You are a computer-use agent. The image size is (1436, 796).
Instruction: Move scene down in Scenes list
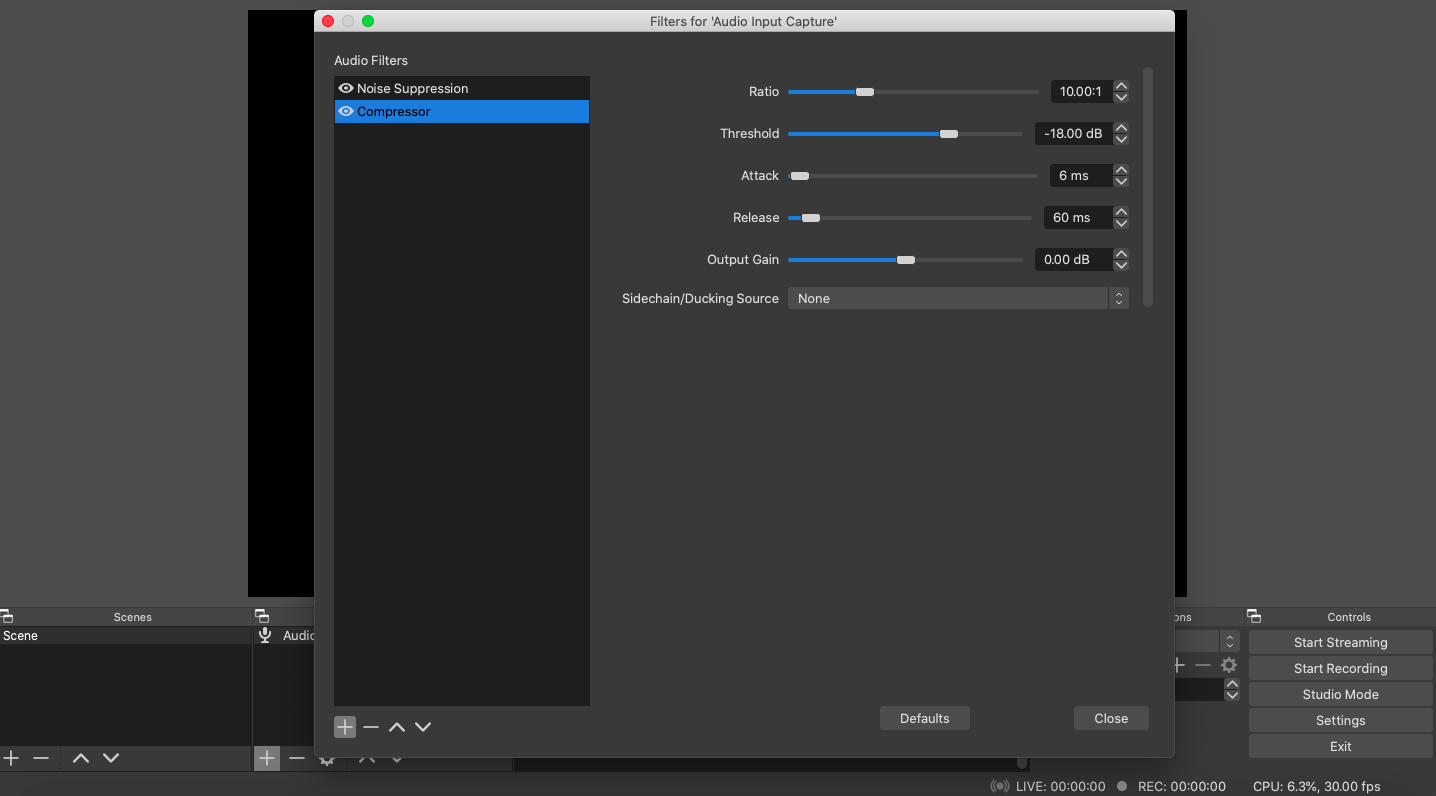[x=111, y=758]
